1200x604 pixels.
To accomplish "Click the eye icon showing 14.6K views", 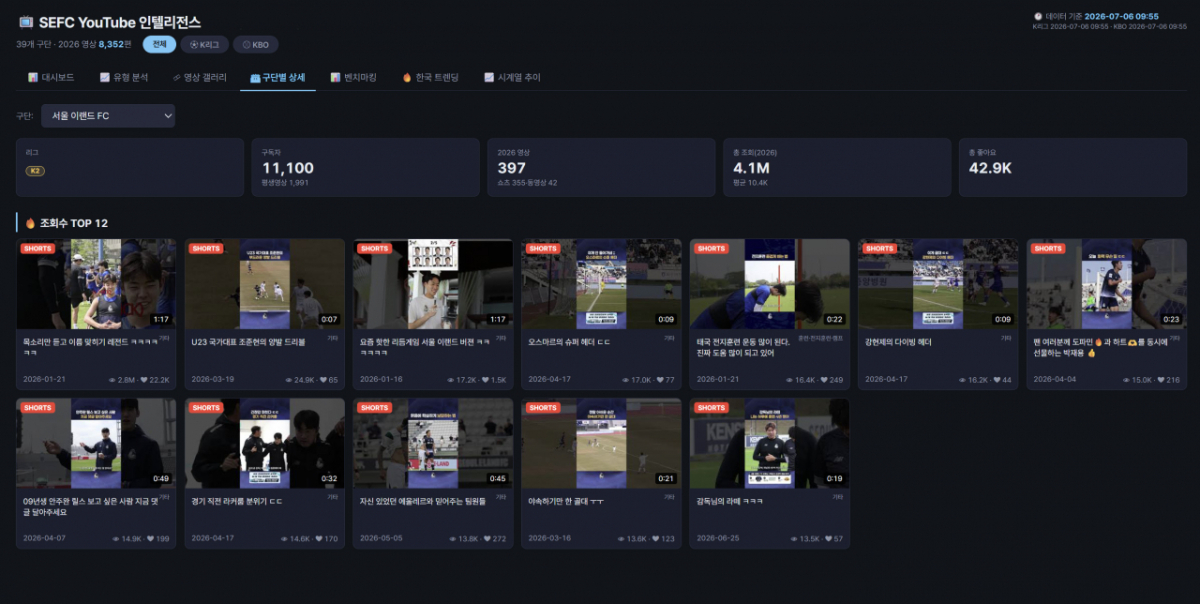I will 284,540.
